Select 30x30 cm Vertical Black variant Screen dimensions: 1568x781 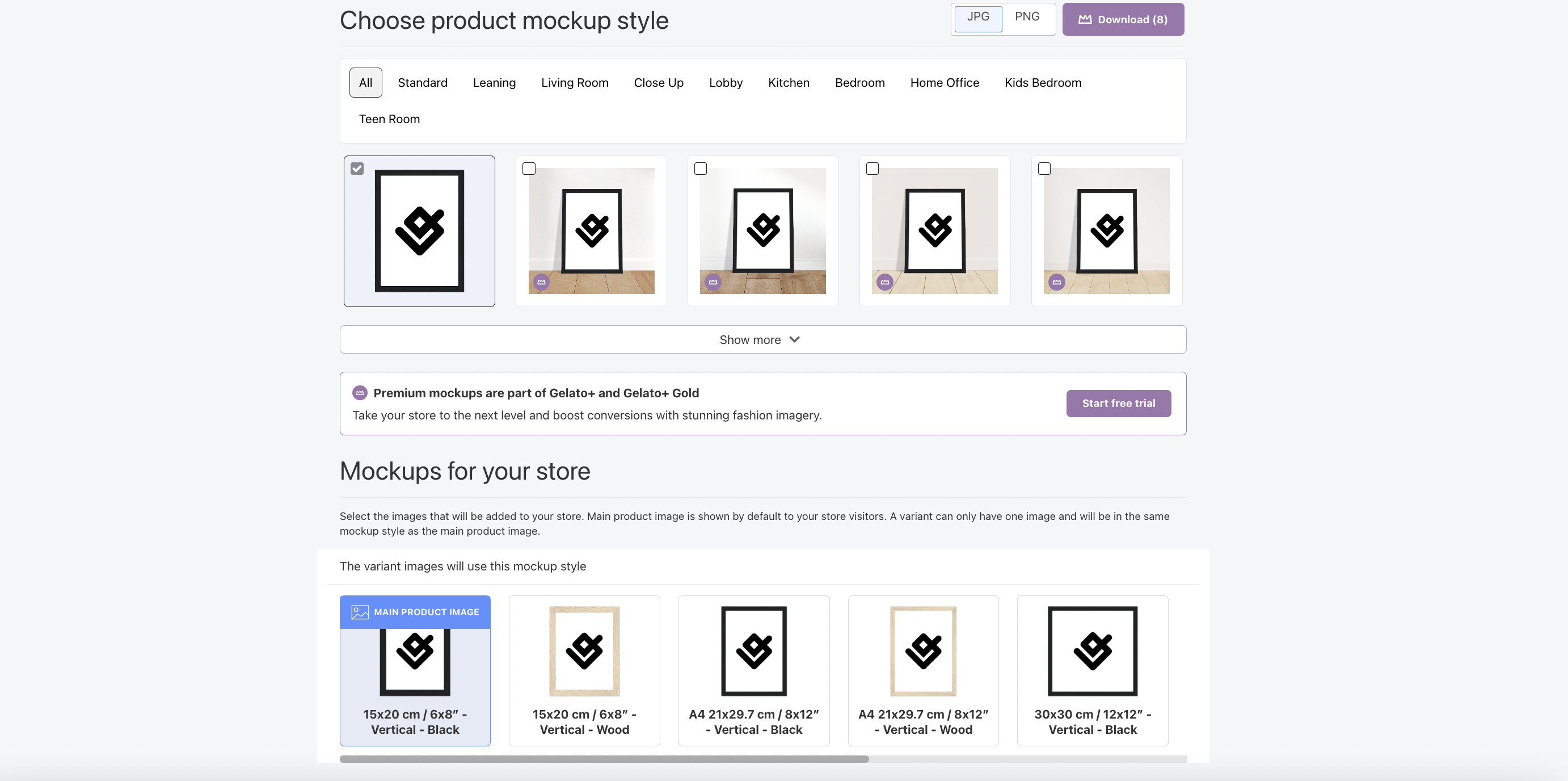(1093, 671)
